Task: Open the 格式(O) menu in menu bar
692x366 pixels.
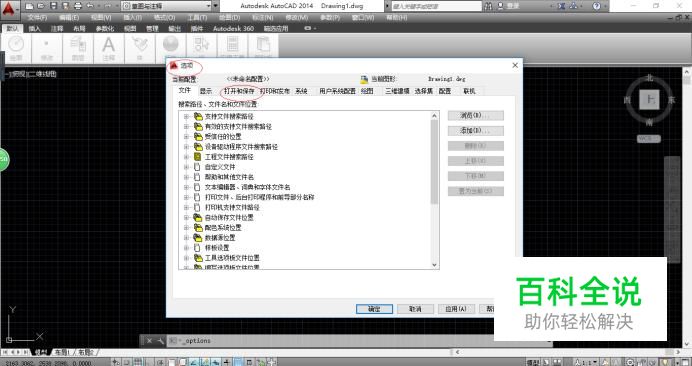Action: 164,18
